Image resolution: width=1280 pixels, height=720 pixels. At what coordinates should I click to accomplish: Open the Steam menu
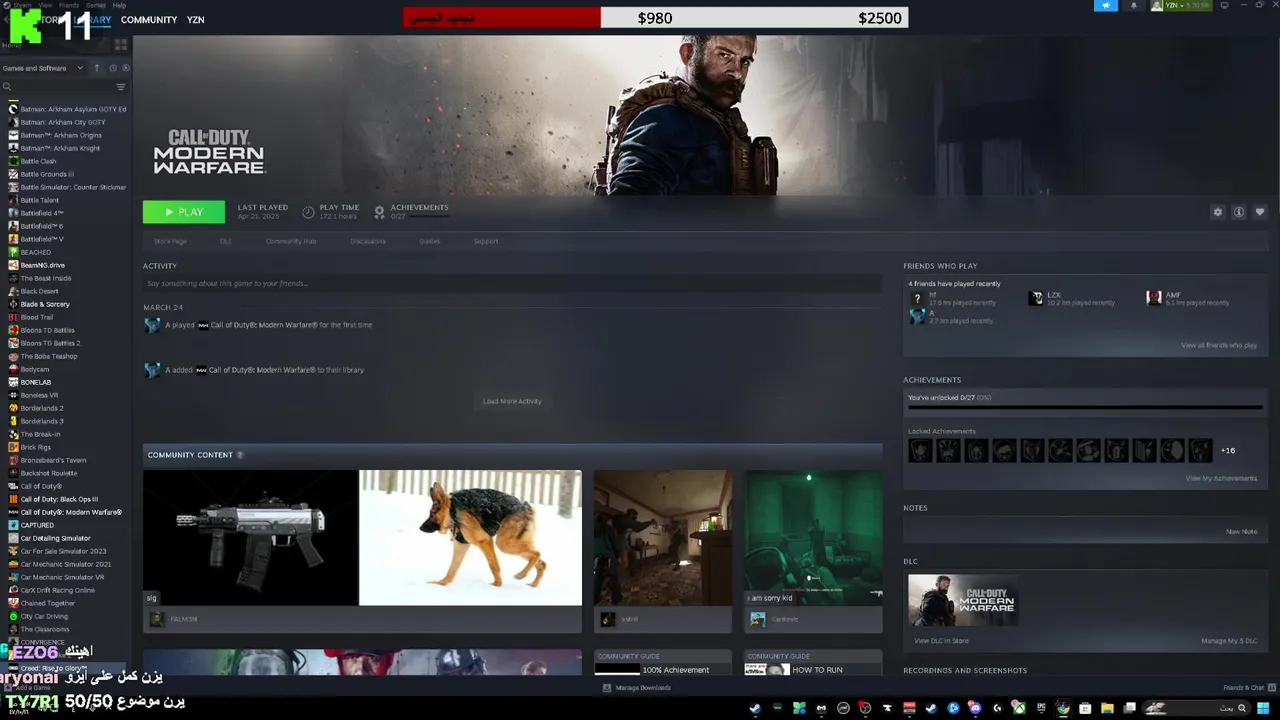pyautogui.click(x=23, y=5)
